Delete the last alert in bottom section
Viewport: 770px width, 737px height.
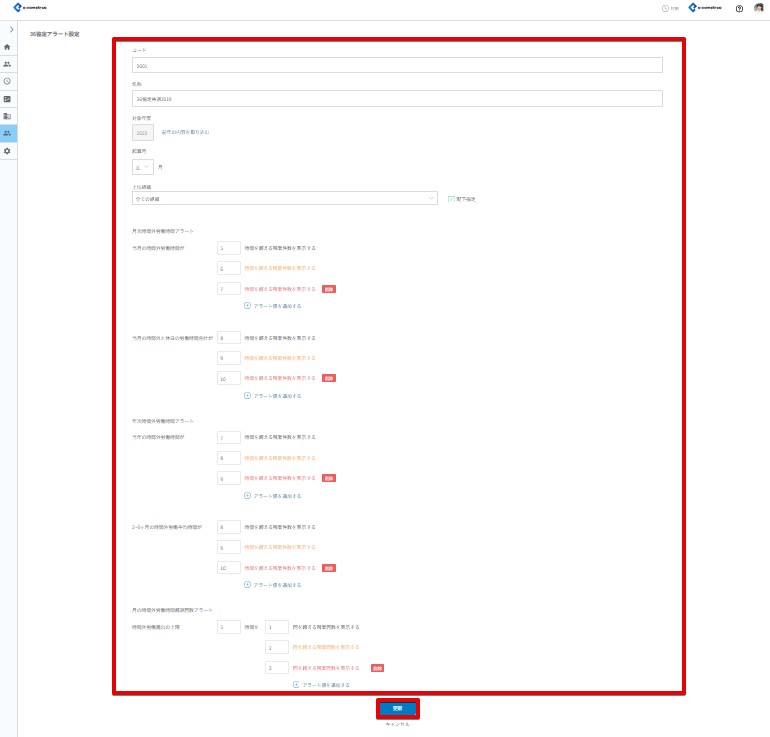coord(377,667)
